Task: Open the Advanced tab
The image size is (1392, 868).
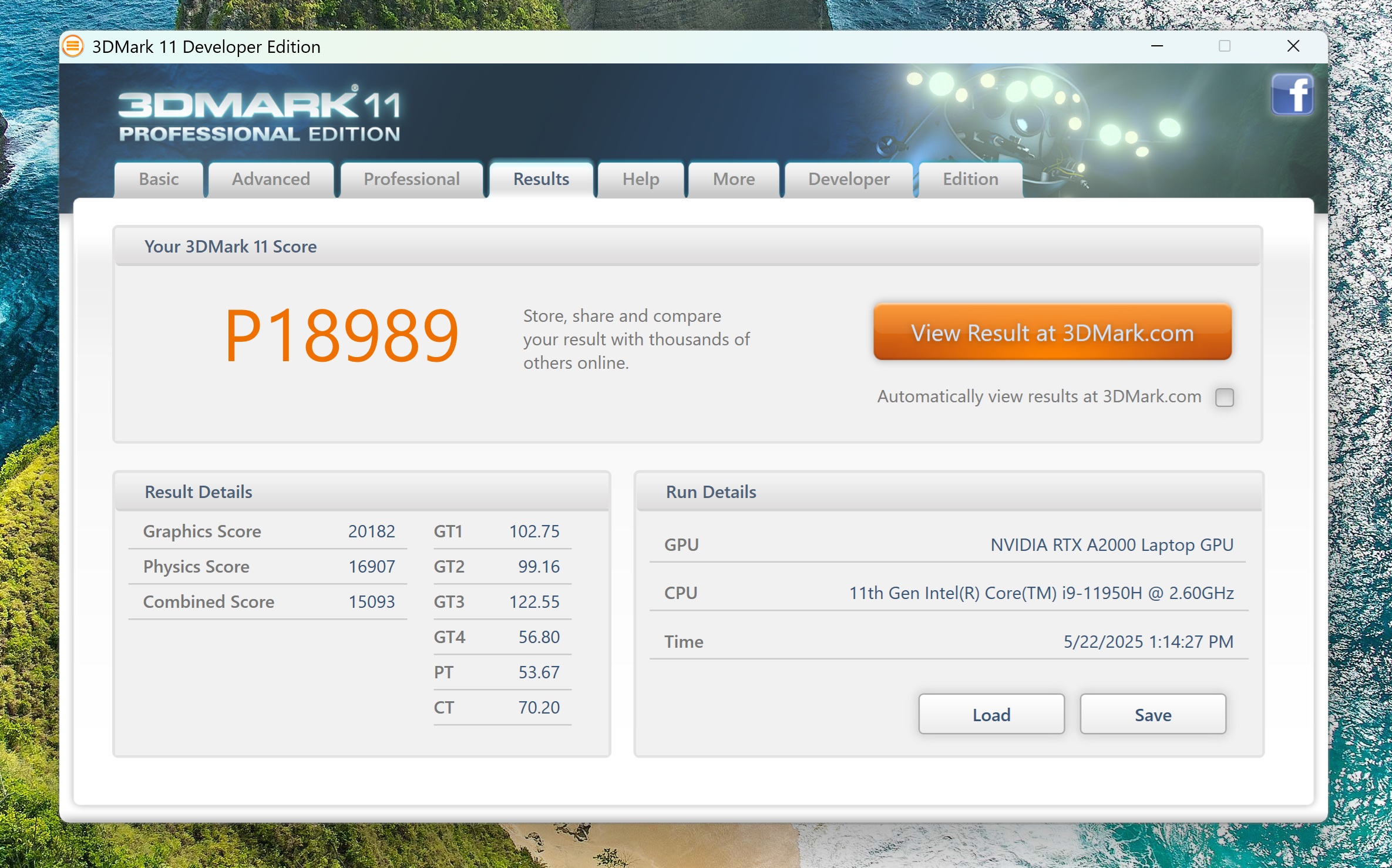Action: click(271, 179)
